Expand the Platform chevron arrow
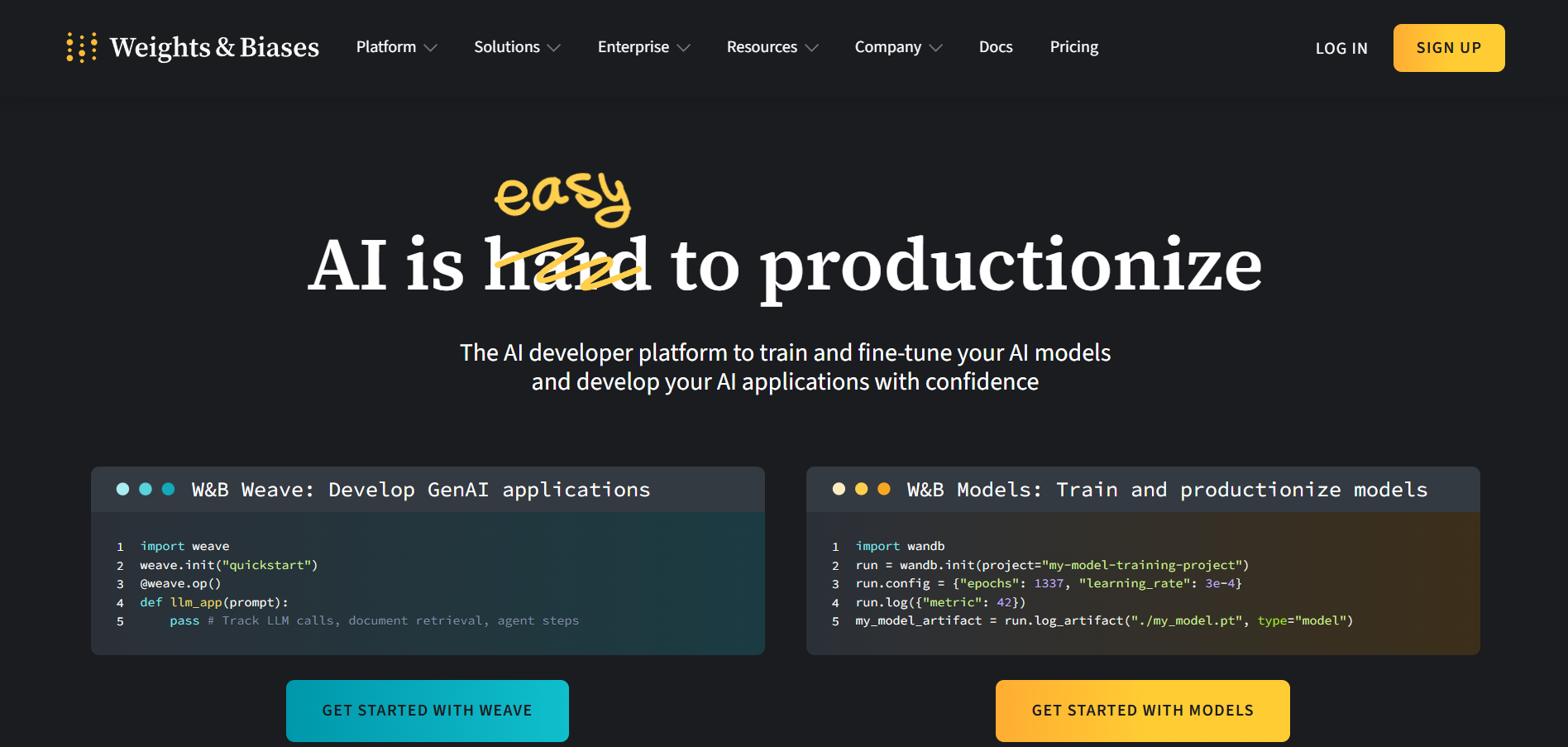This screenshot has height=747, width=1568. (430, 48)
